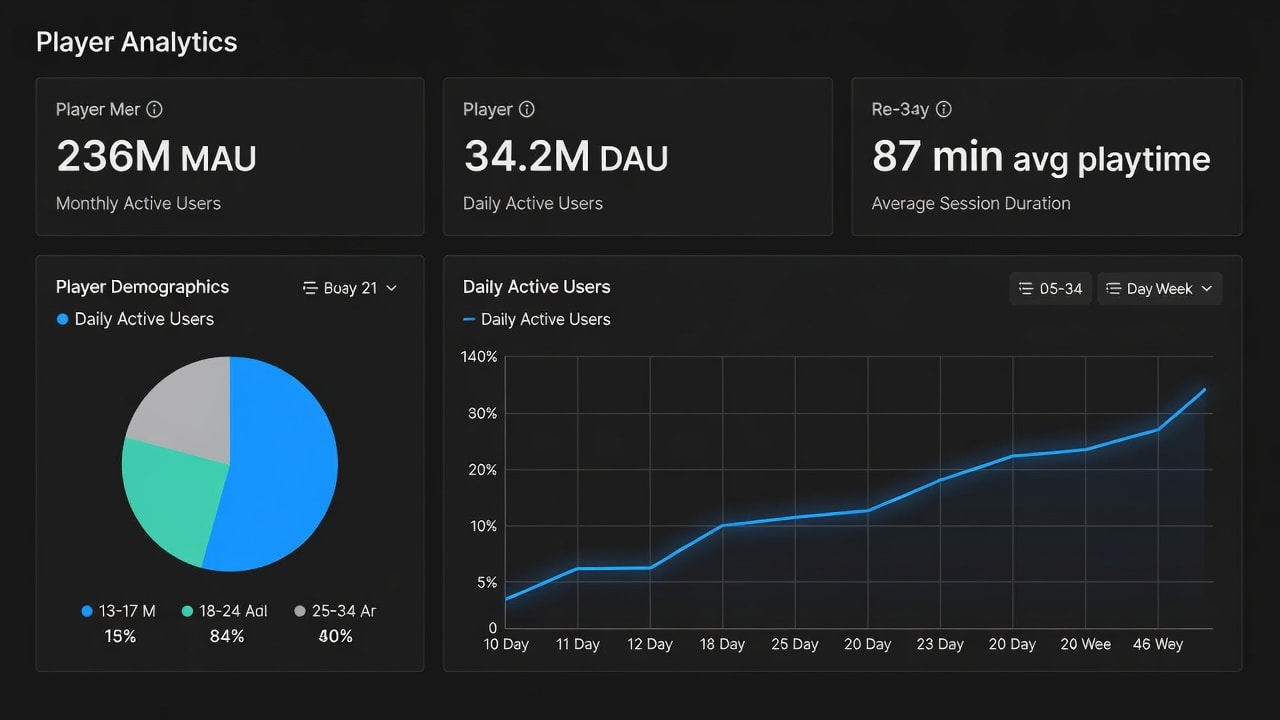Click the 5% y-axis label
This screenshot has width=1280, height=720.
pos(487,582)
